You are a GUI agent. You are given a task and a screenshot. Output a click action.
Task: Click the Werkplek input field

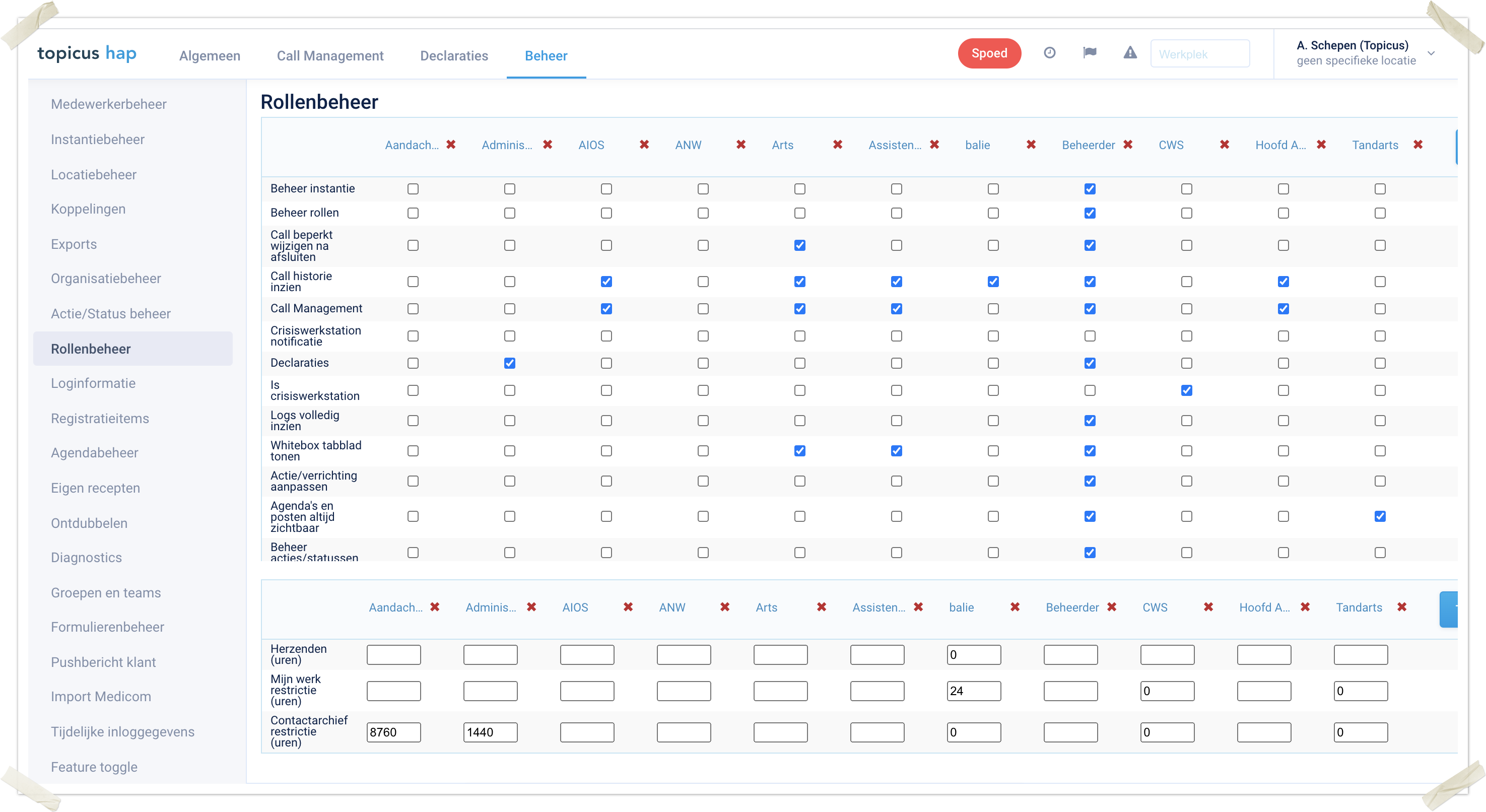click(1199, 54)
